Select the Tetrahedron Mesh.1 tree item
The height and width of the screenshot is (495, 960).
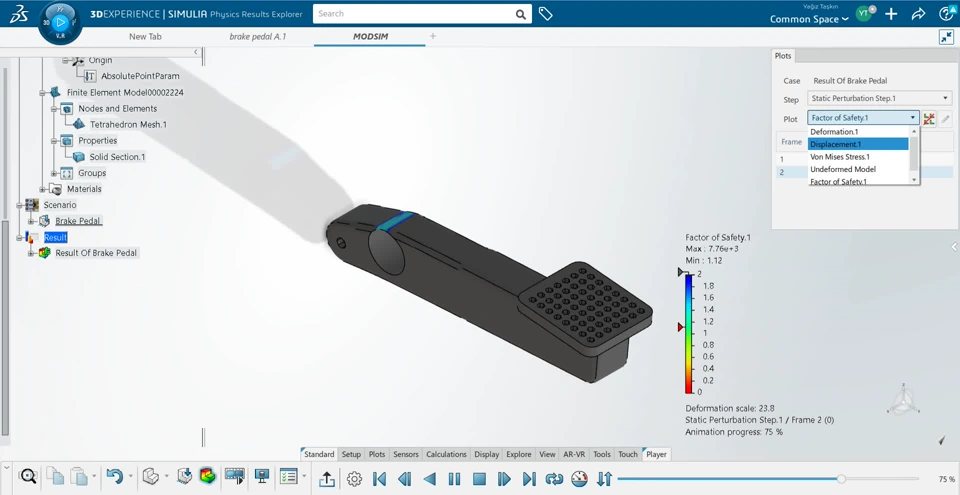tap(128, 124)
